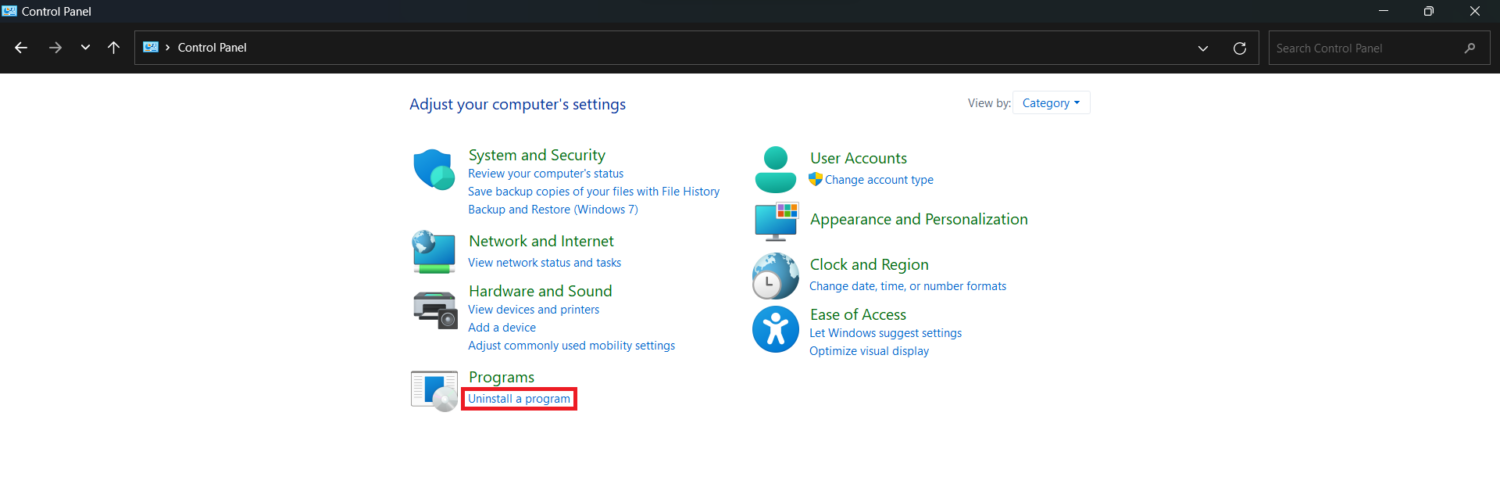The width and height of the screenshot is (1500, 477).
Task: Click the Control Panel title bar icon
Action: 9,11
